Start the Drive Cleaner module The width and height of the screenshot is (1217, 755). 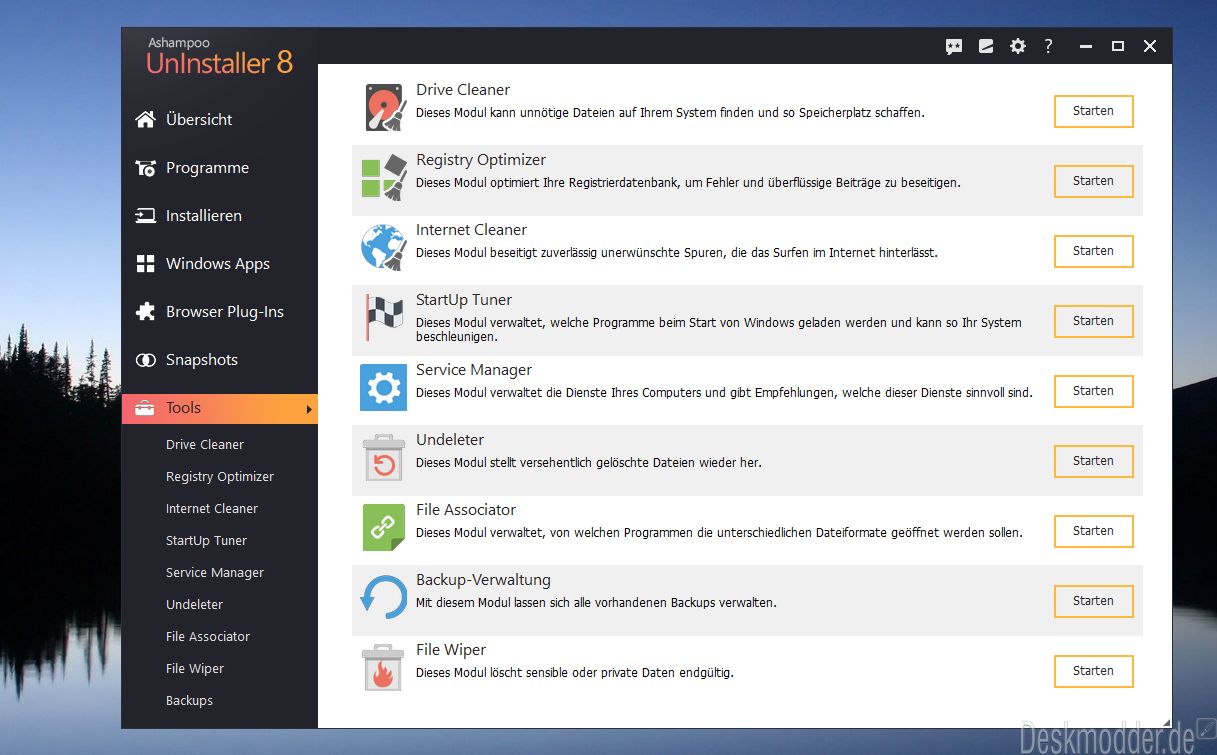tap(1093, 111)
